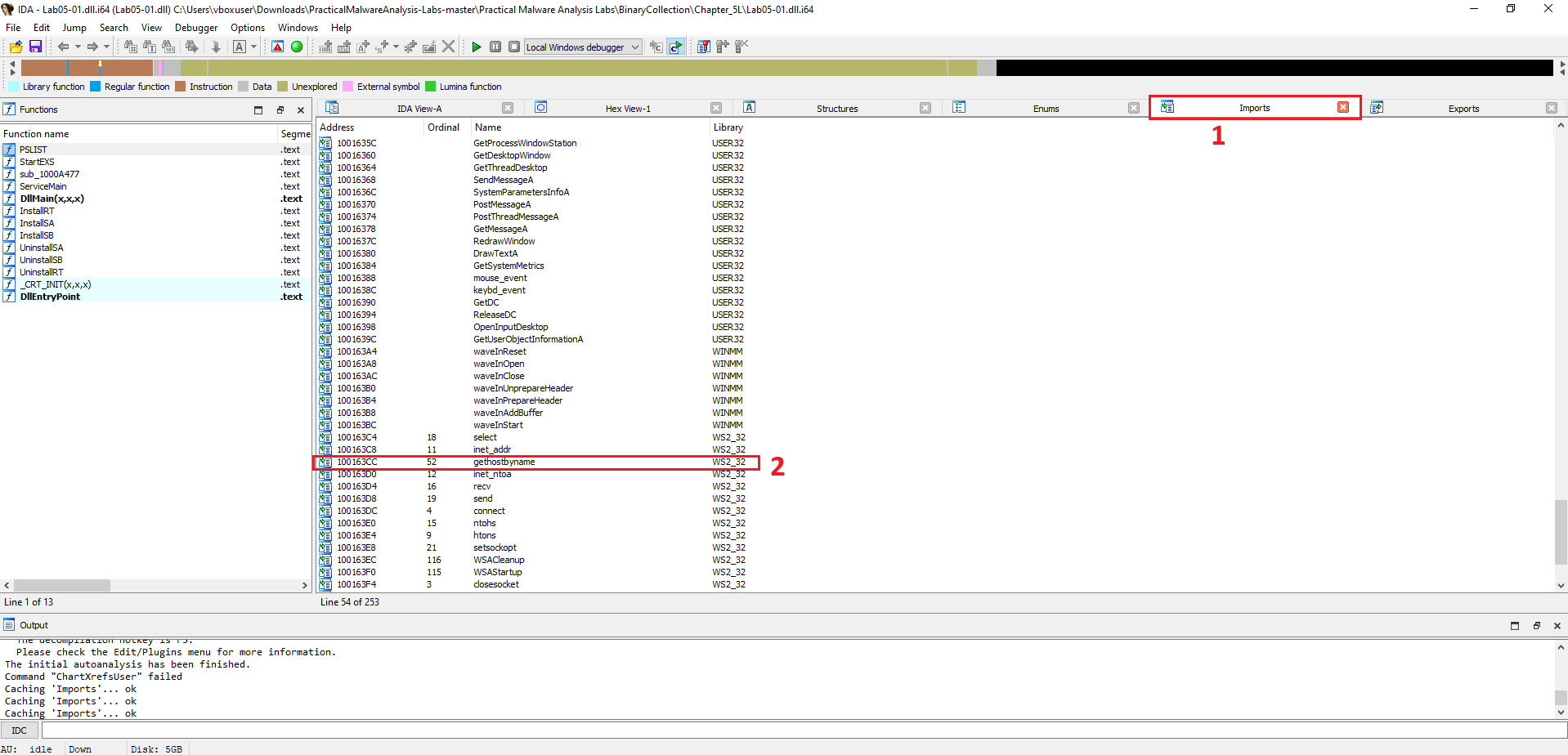The image size is (1568, 755).
Task: Convert selection to code using the Code icon
Action: point(325,47)
